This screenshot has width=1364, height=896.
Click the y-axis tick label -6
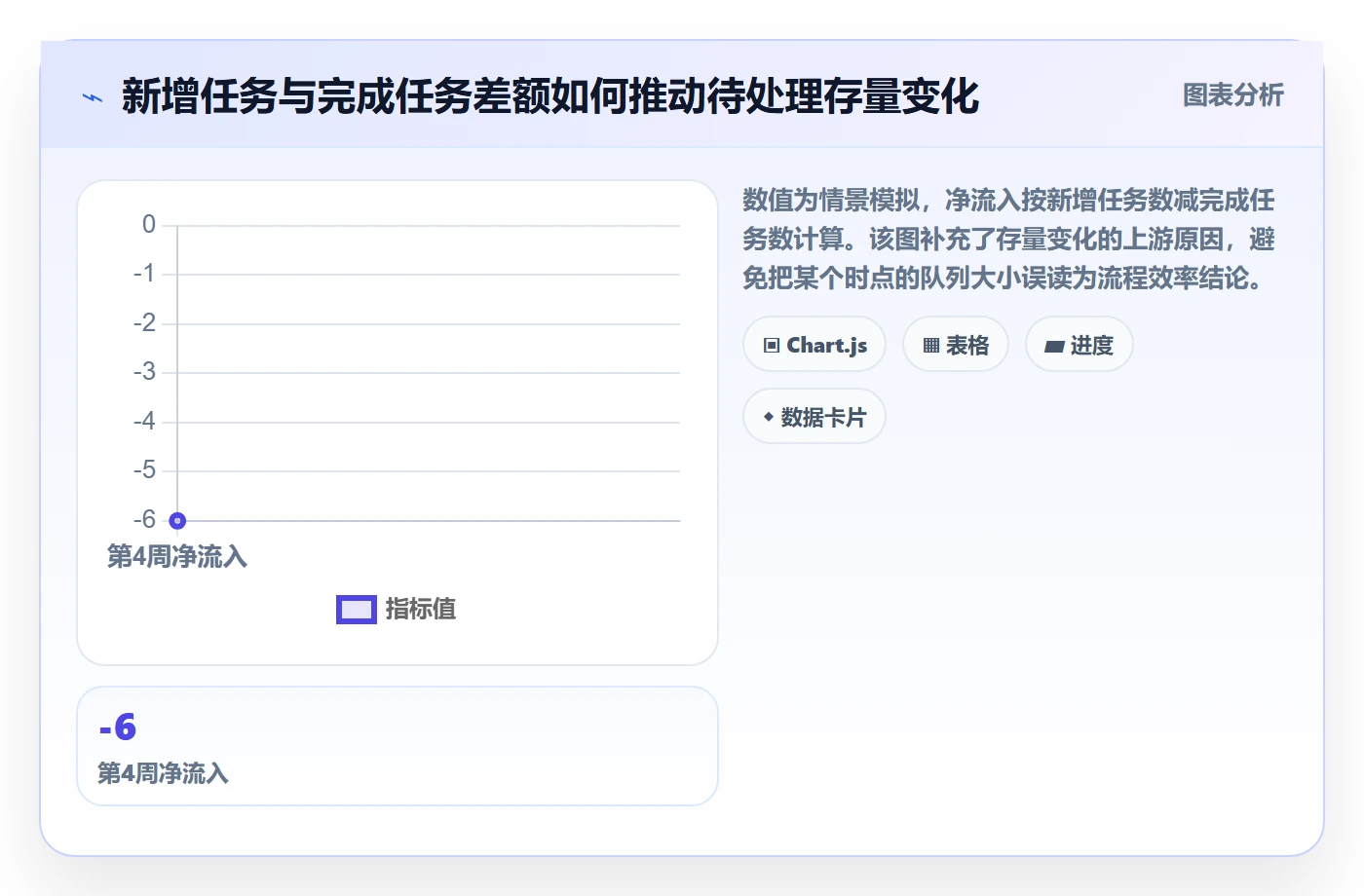(x=144, y=520)
